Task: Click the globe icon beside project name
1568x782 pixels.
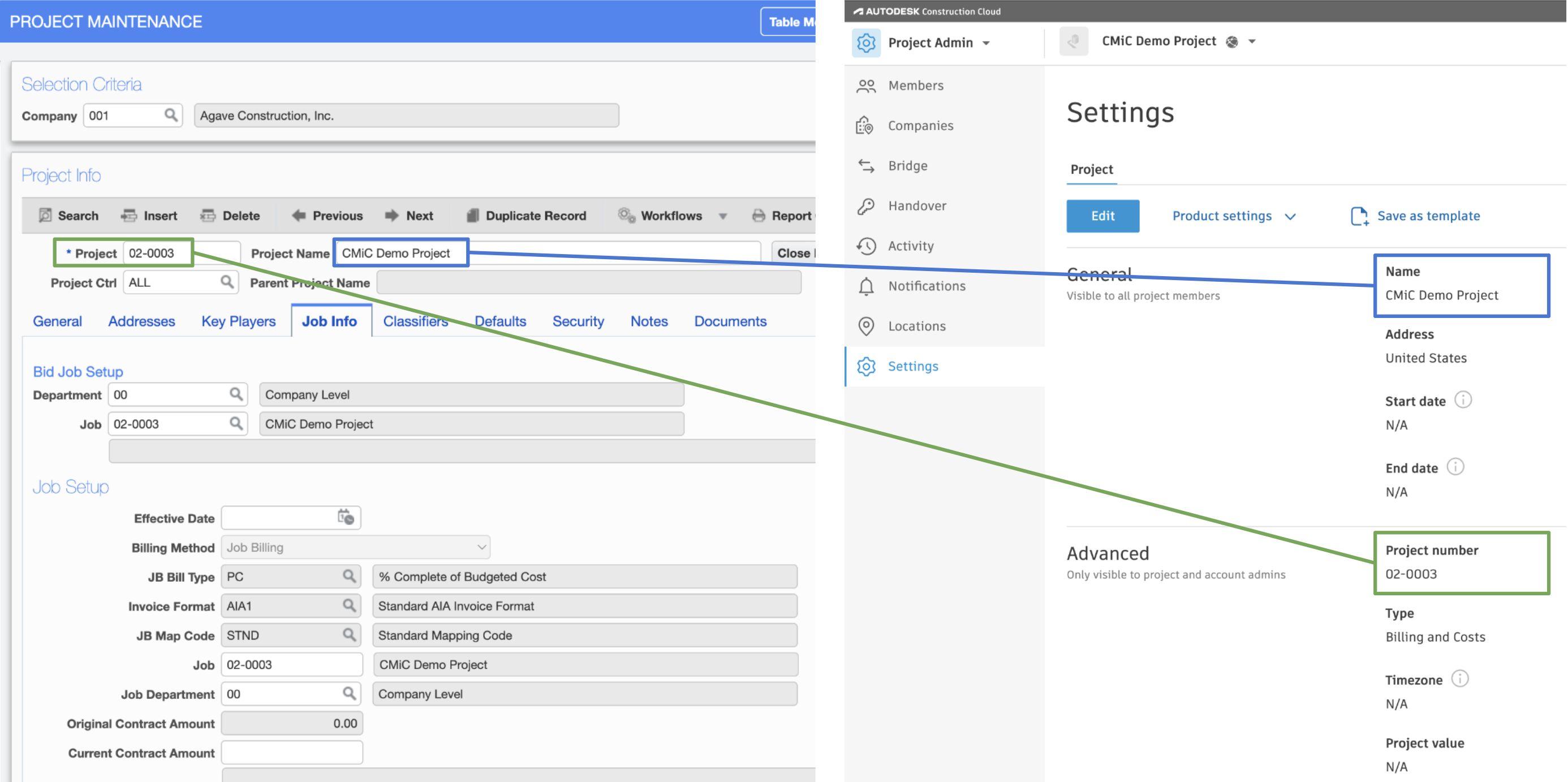Action: tap(1232, 41)
